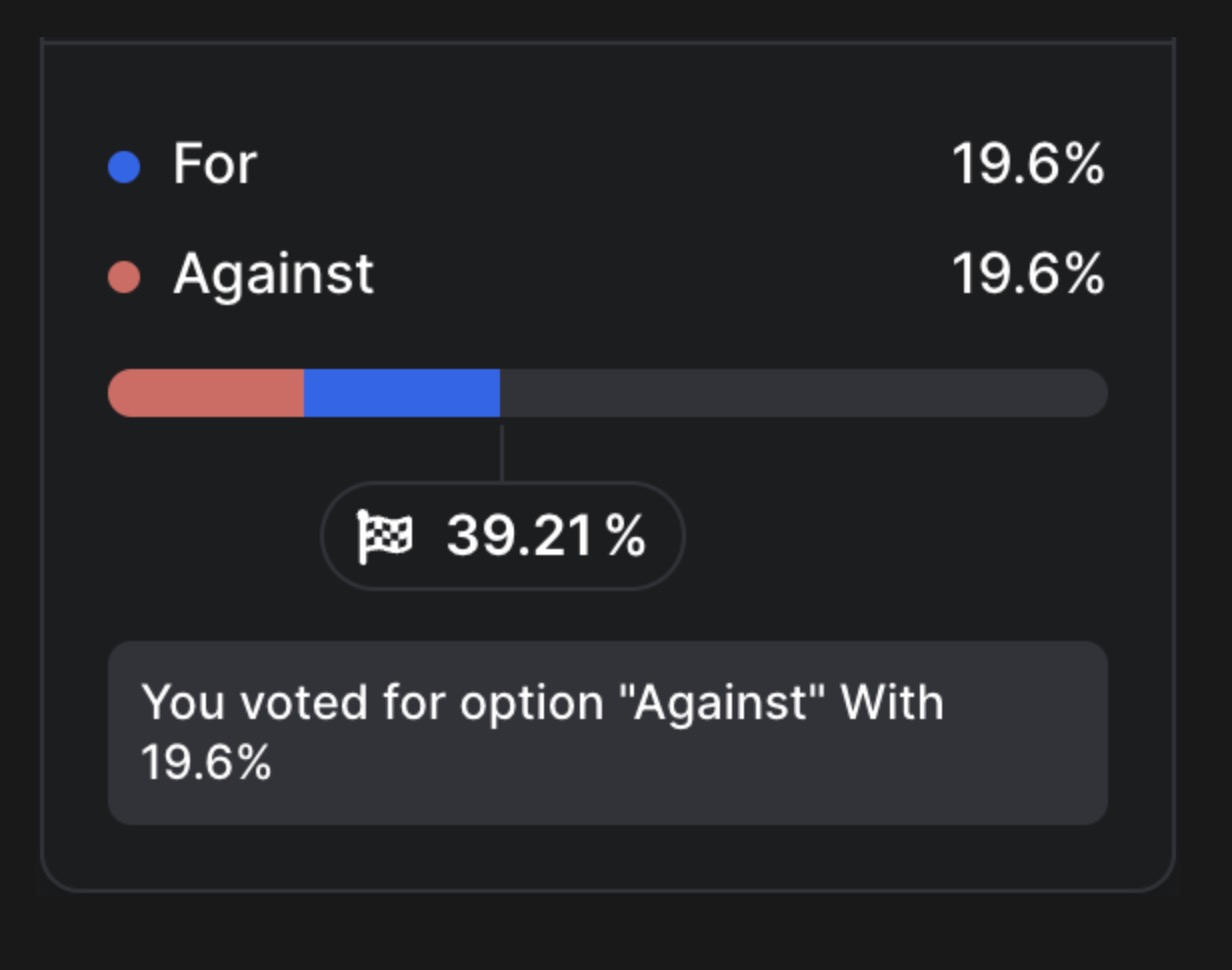The image size is (1232, 970).
Task: Click the voted Against confirmation message box
Action: point(610,730)
